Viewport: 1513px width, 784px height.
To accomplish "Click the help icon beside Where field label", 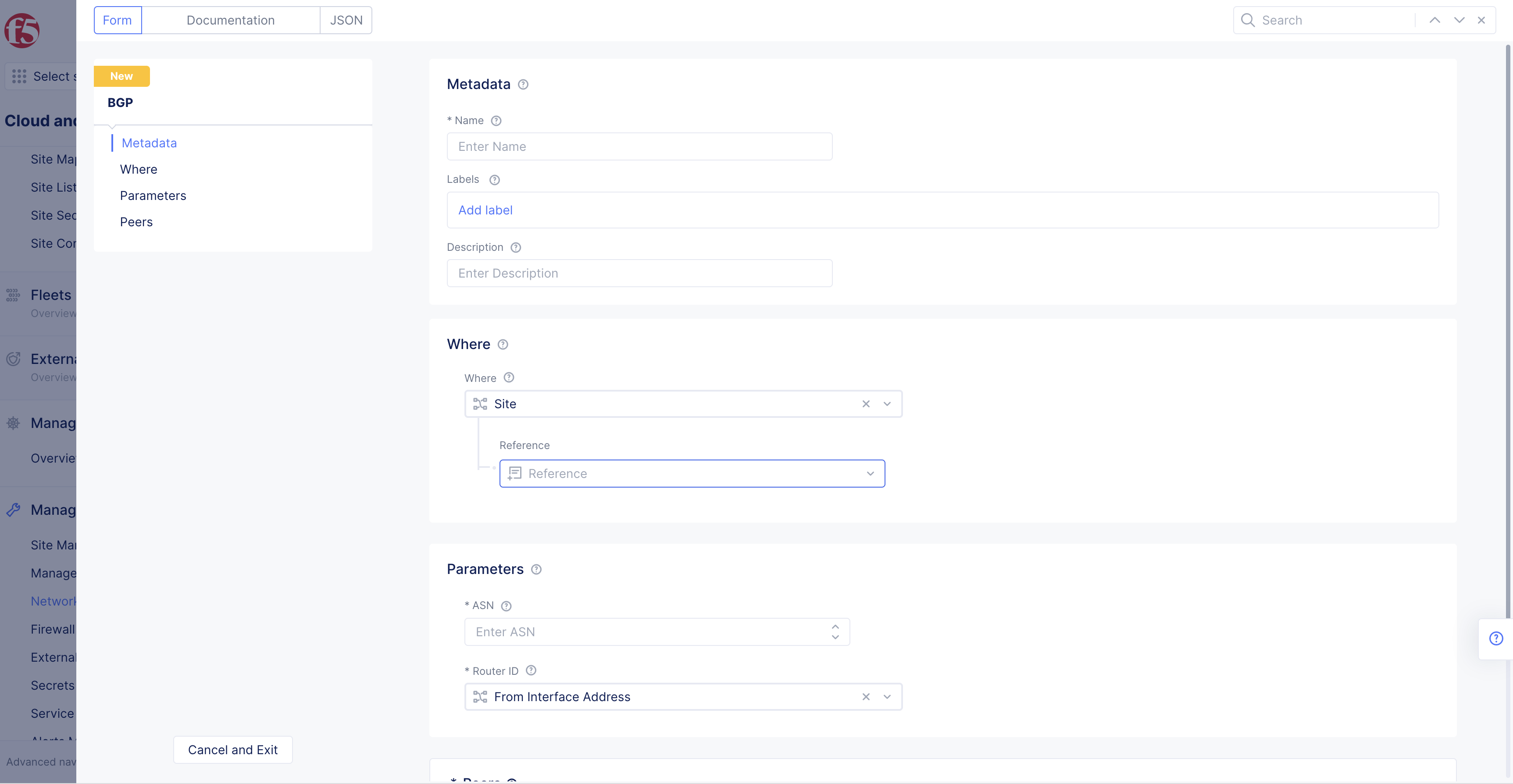I will click(509, 378).
